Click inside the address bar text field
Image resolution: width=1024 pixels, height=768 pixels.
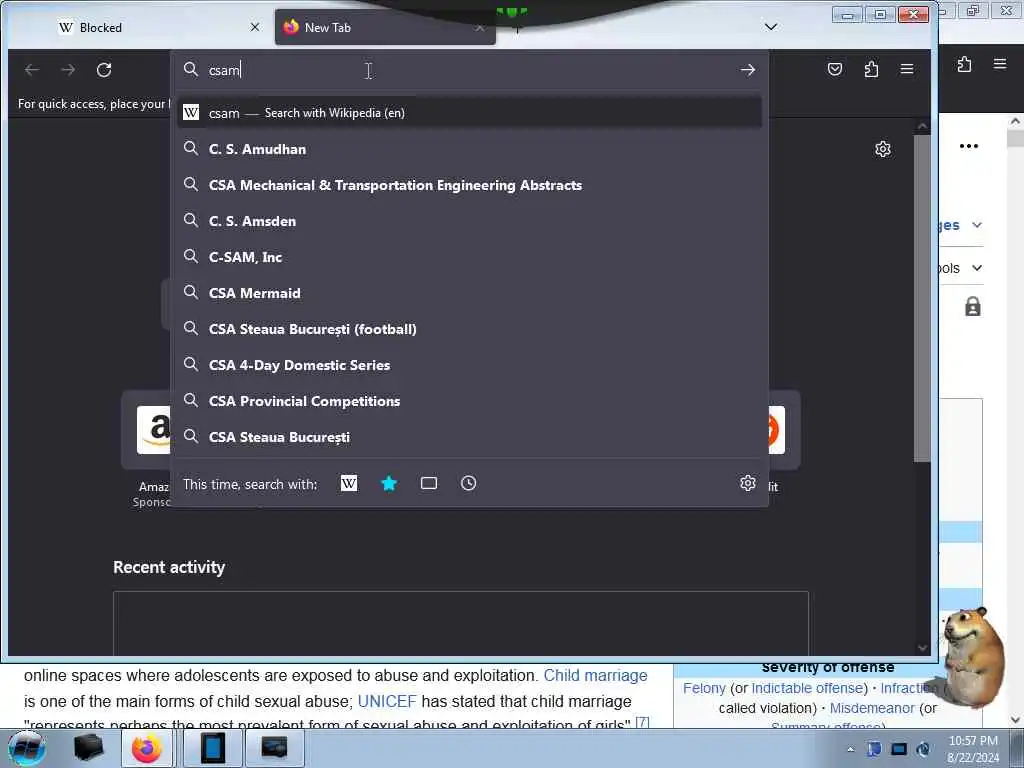(x=470, y=70)
